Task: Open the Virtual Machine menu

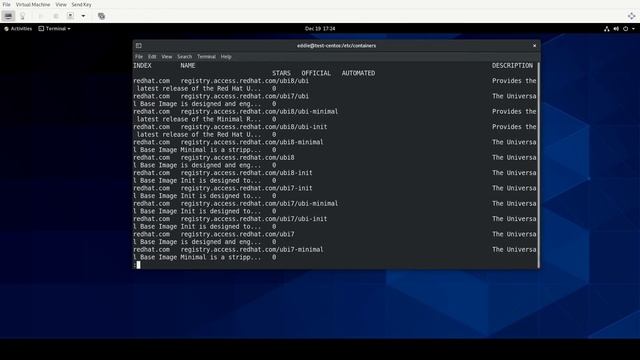Action: (x=33, y=4)
